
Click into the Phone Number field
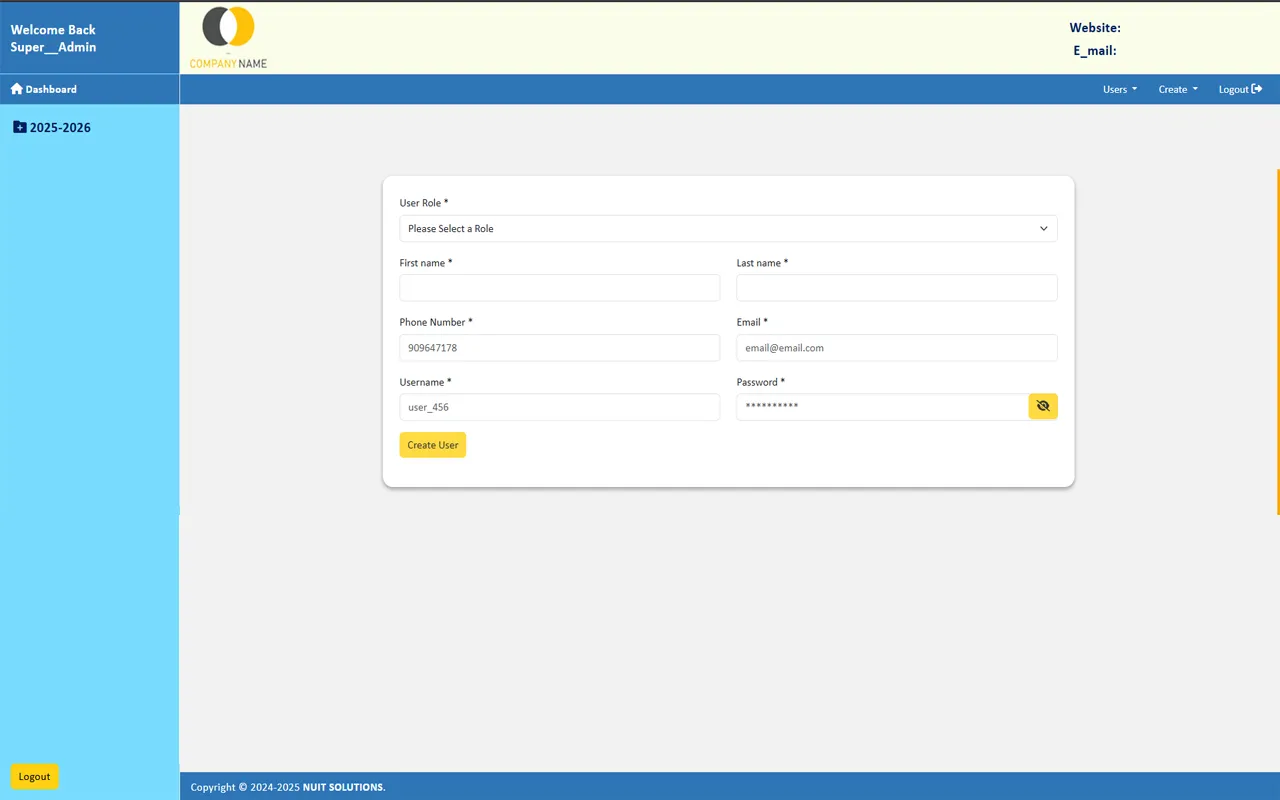point(559,348)
